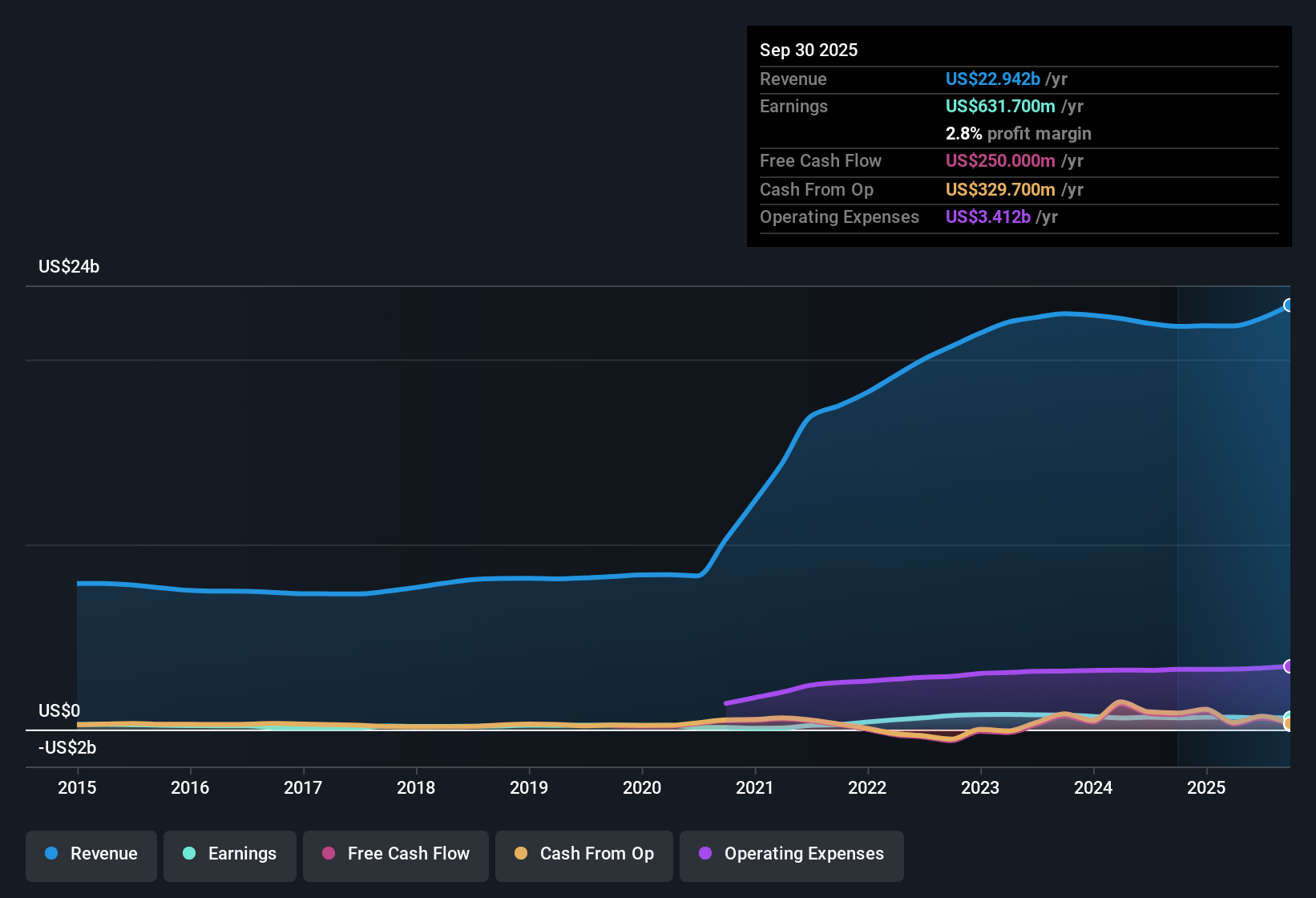Toggle the Earnings series visibility
The image size is (1316, 898).
pyautogui.click(x=229, y=854)
